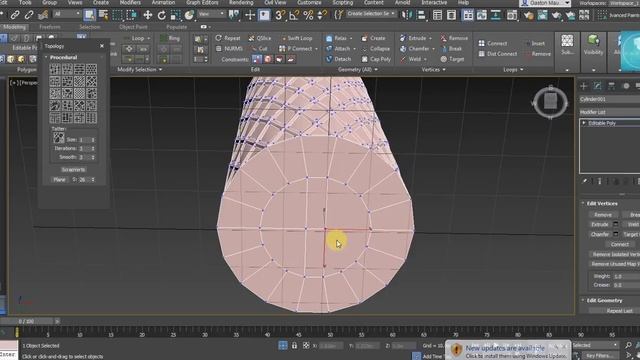Image resolution: width=640 pixels, height=360 pixels.
Task: Click the Cap Poly button
Action: pyautogui.click(x=376, y=59)
